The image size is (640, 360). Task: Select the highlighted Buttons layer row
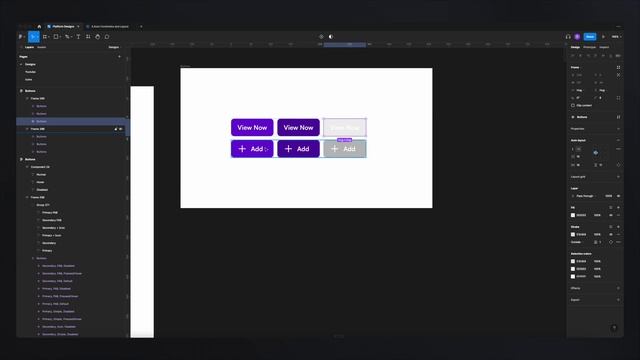71,121
